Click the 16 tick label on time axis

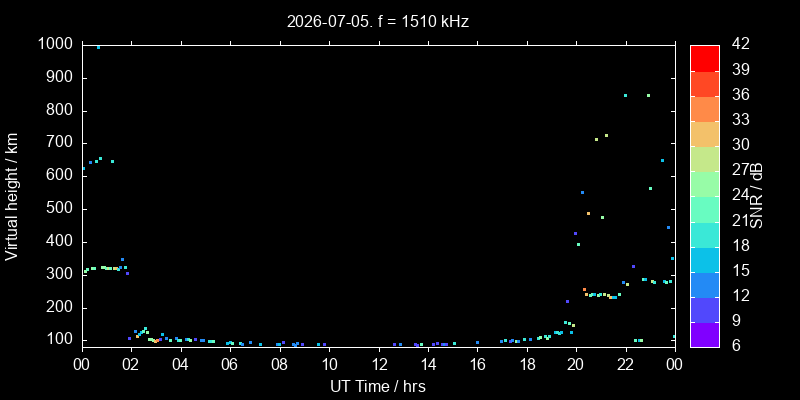(x=478, y=364)
